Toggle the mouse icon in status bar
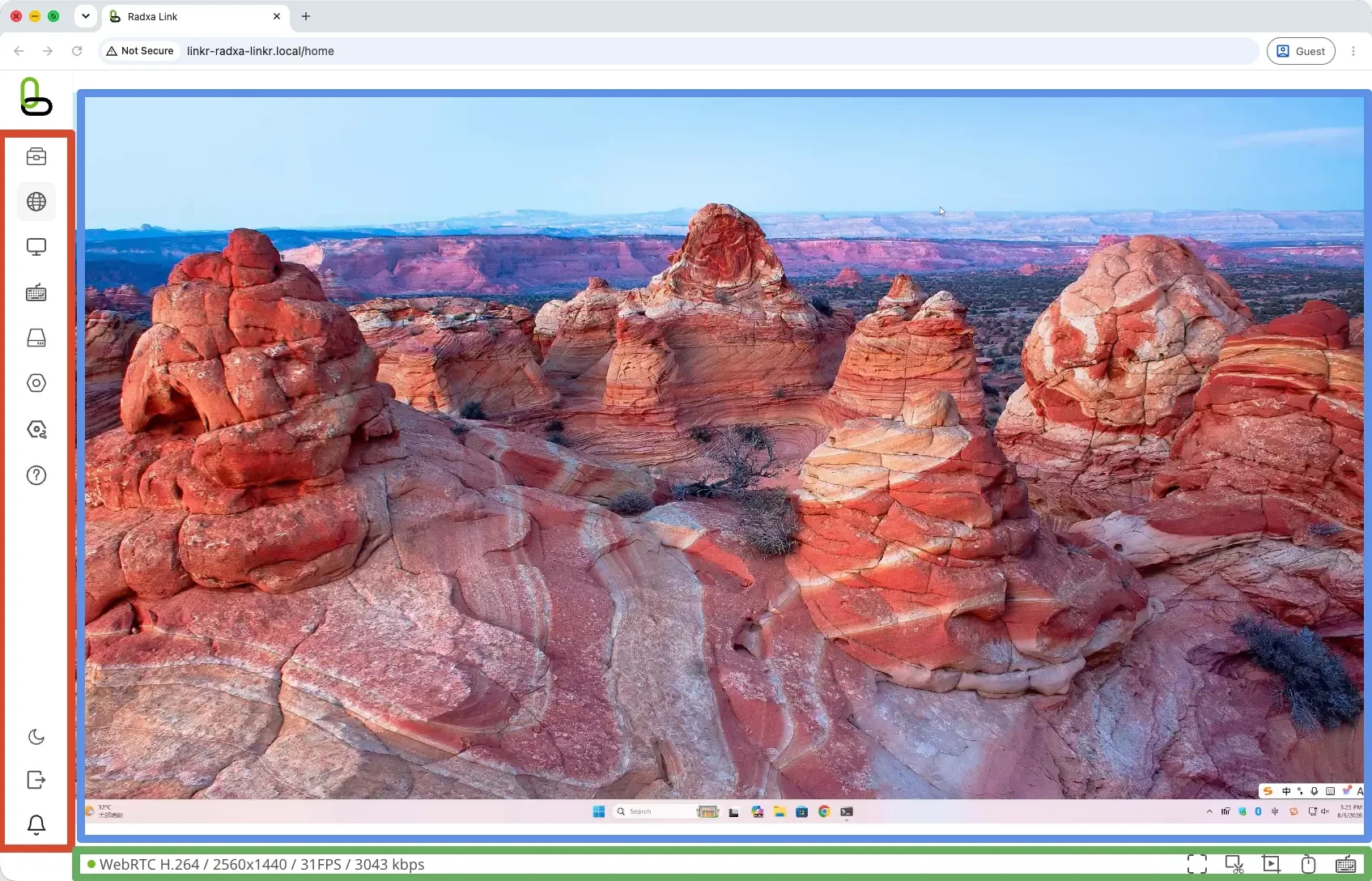1372x881 pixels. pos(1308,864)
